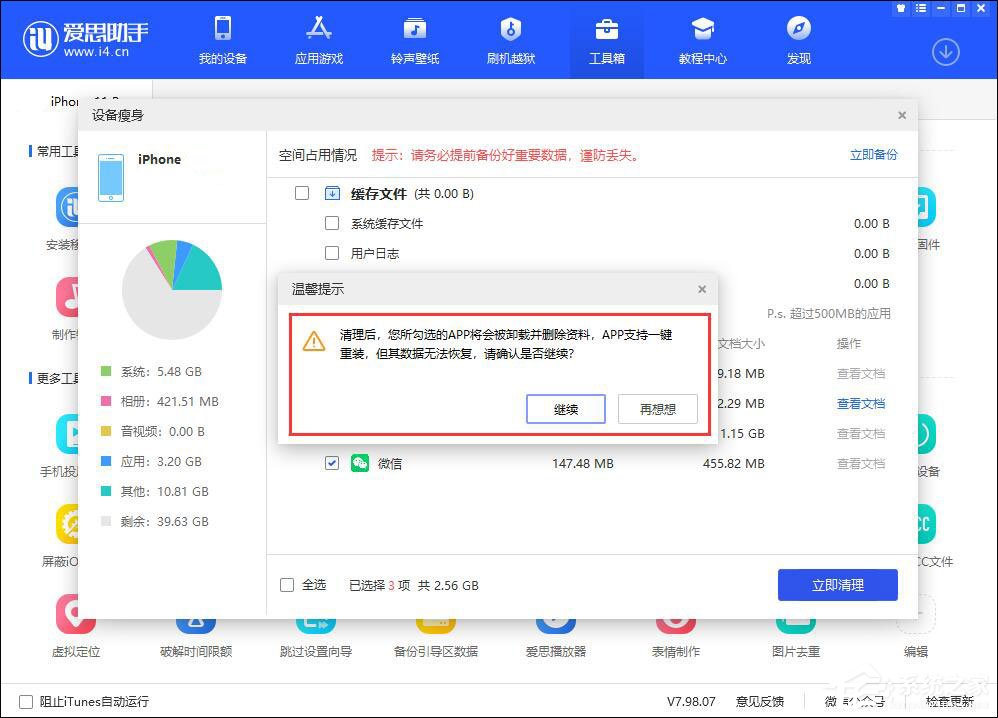This screenshot has width=998, height=718.
Task: Open the 表情制作 tool
Action: pyautogui.click(x=675, y=630)
